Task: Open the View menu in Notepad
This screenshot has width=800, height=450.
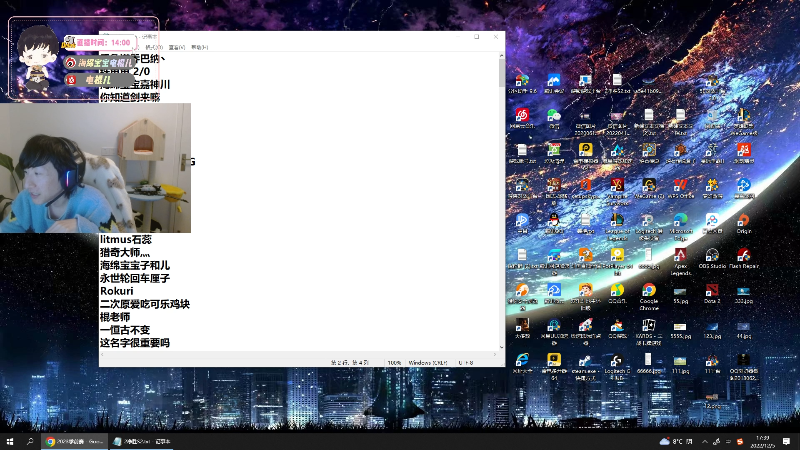Action: click(x=177, y=47)
